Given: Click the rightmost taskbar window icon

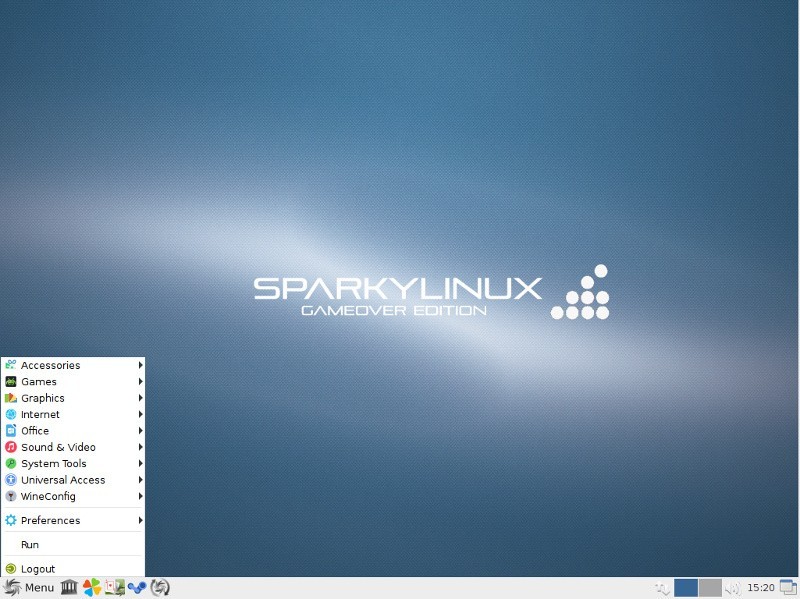Looking at the screenshot, I should [788, 587].
